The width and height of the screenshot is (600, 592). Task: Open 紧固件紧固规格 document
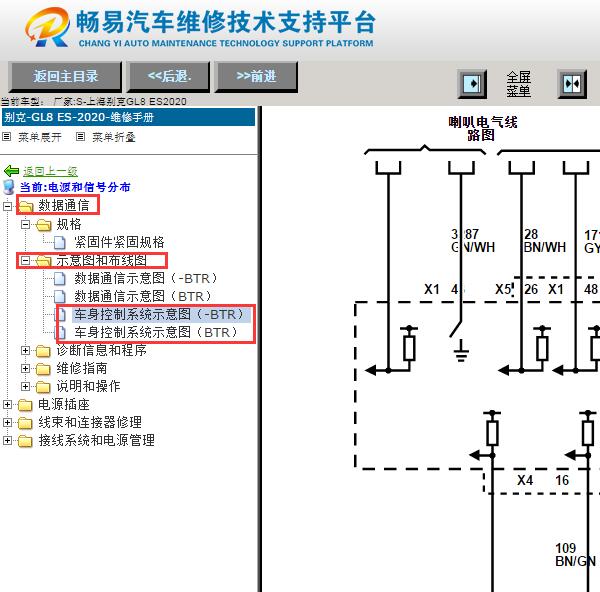tap(119, 242)
